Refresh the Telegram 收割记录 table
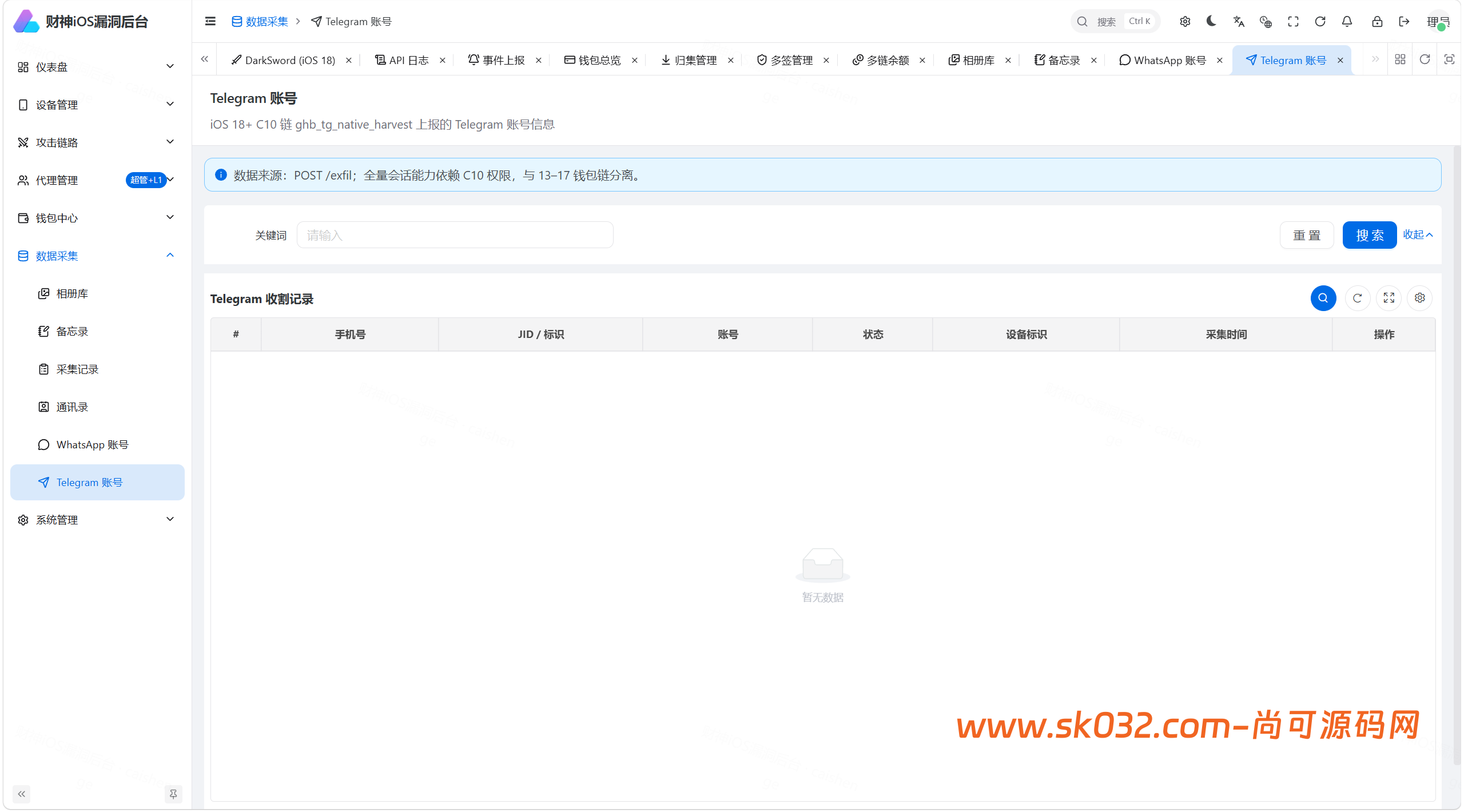Screen dimensions: 1464x812 (1358, 298)
